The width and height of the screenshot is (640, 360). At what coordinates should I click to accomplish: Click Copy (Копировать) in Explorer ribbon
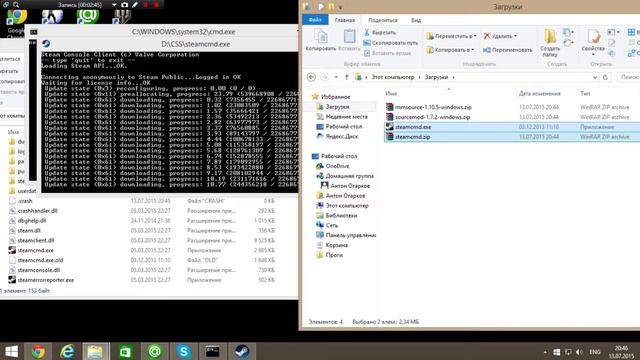pos(320,40)
